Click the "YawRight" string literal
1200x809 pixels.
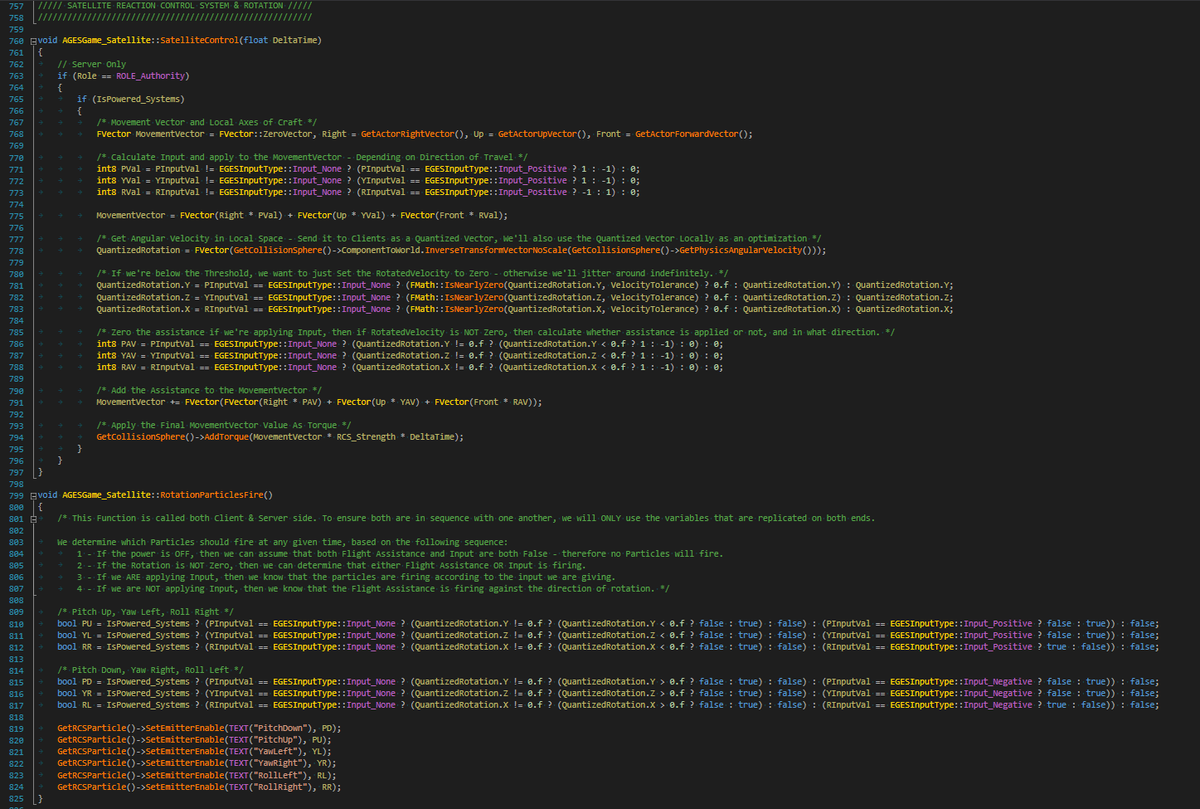[276, 762]
